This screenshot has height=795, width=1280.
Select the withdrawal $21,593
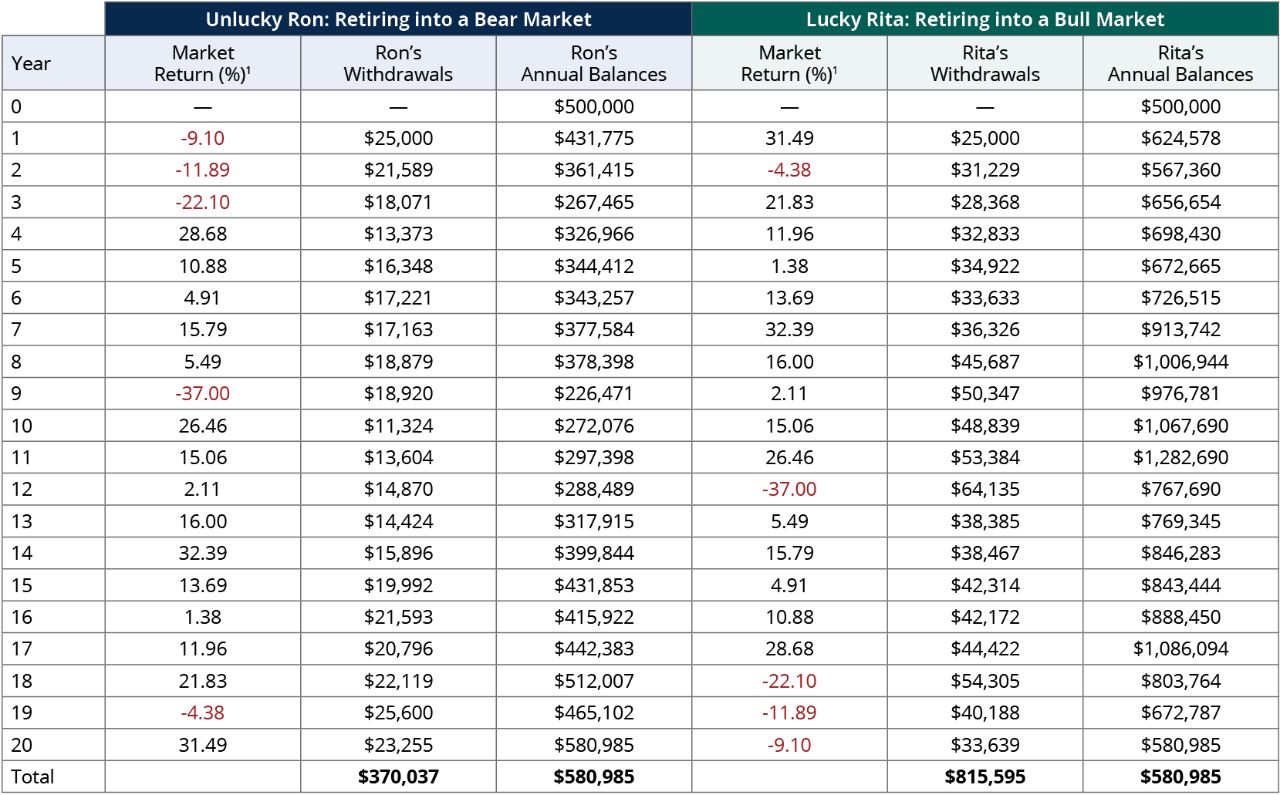click(398, 617)
